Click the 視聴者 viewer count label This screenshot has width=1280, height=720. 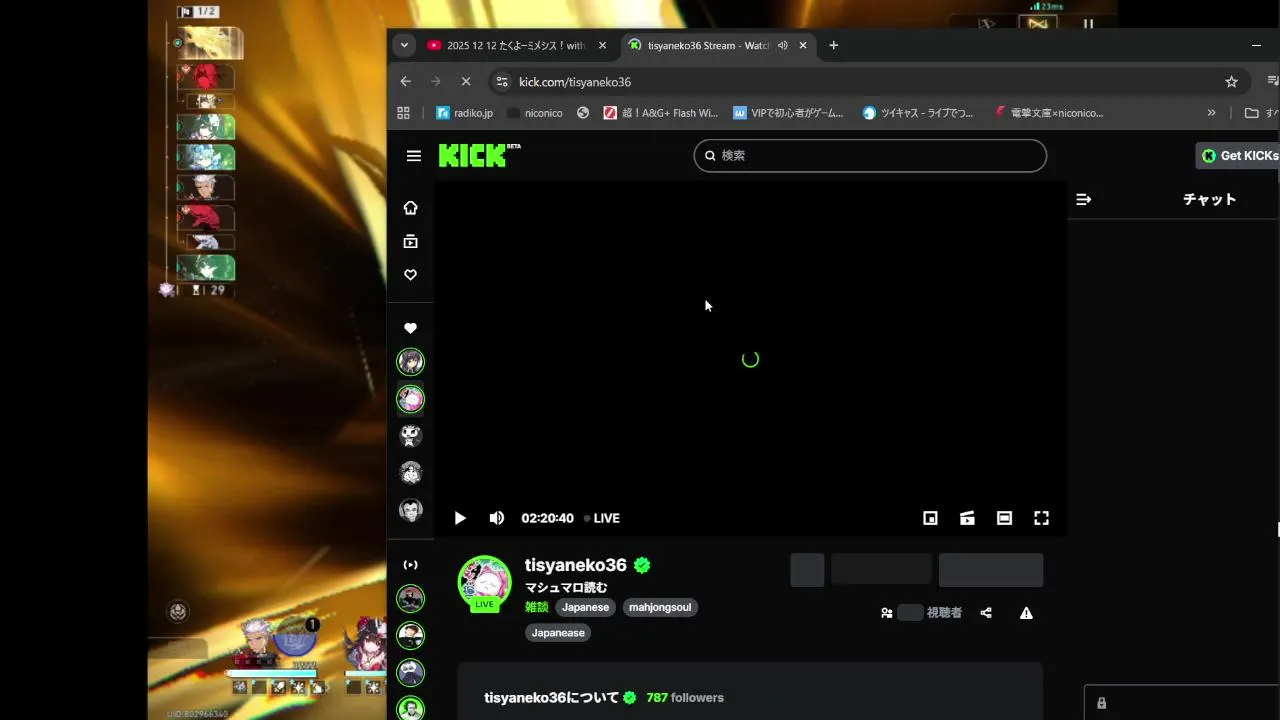tap(944, 613)
